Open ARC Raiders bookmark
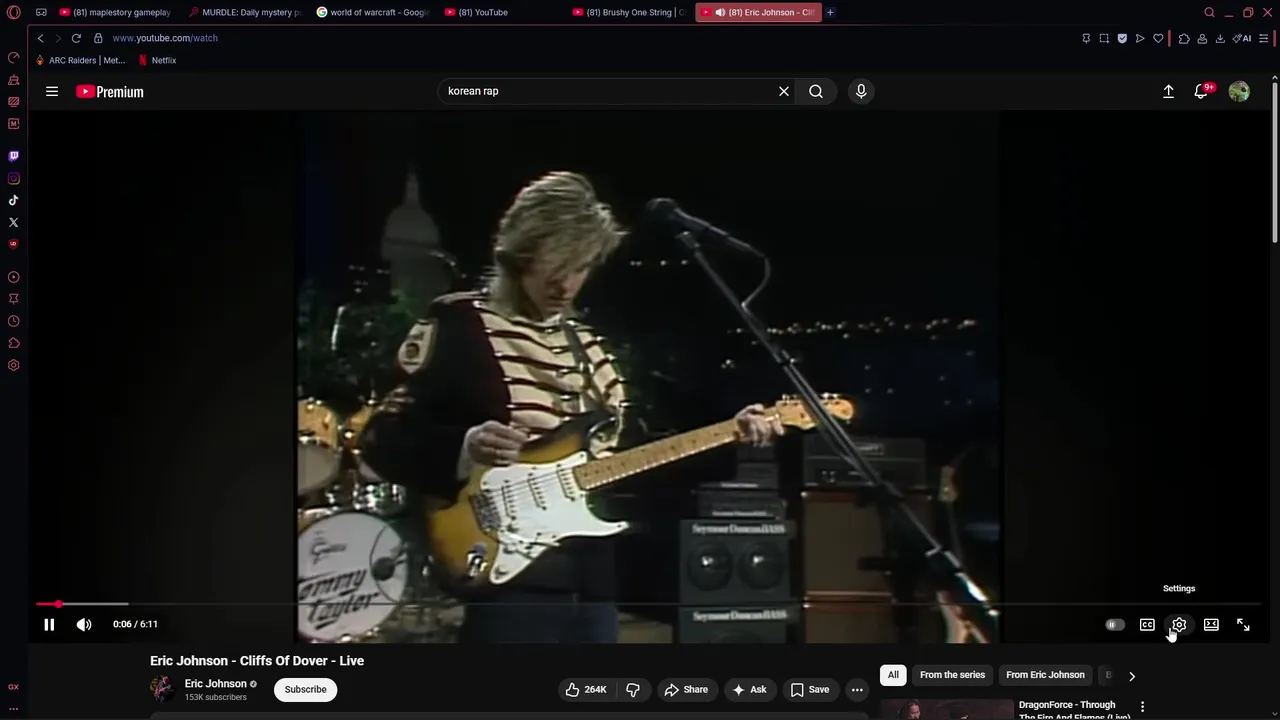Viewport: 1280px width, 720px height. (x=80, y=60)
